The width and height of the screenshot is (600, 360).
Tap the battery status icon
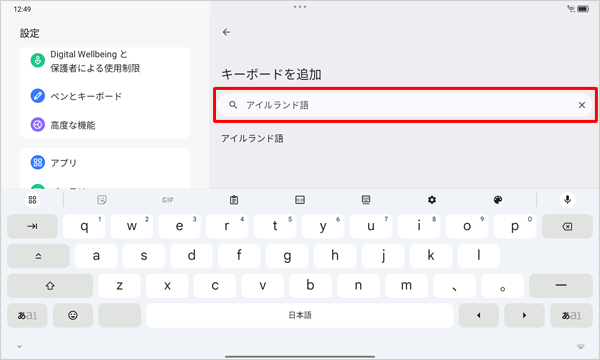click(583, 9)
